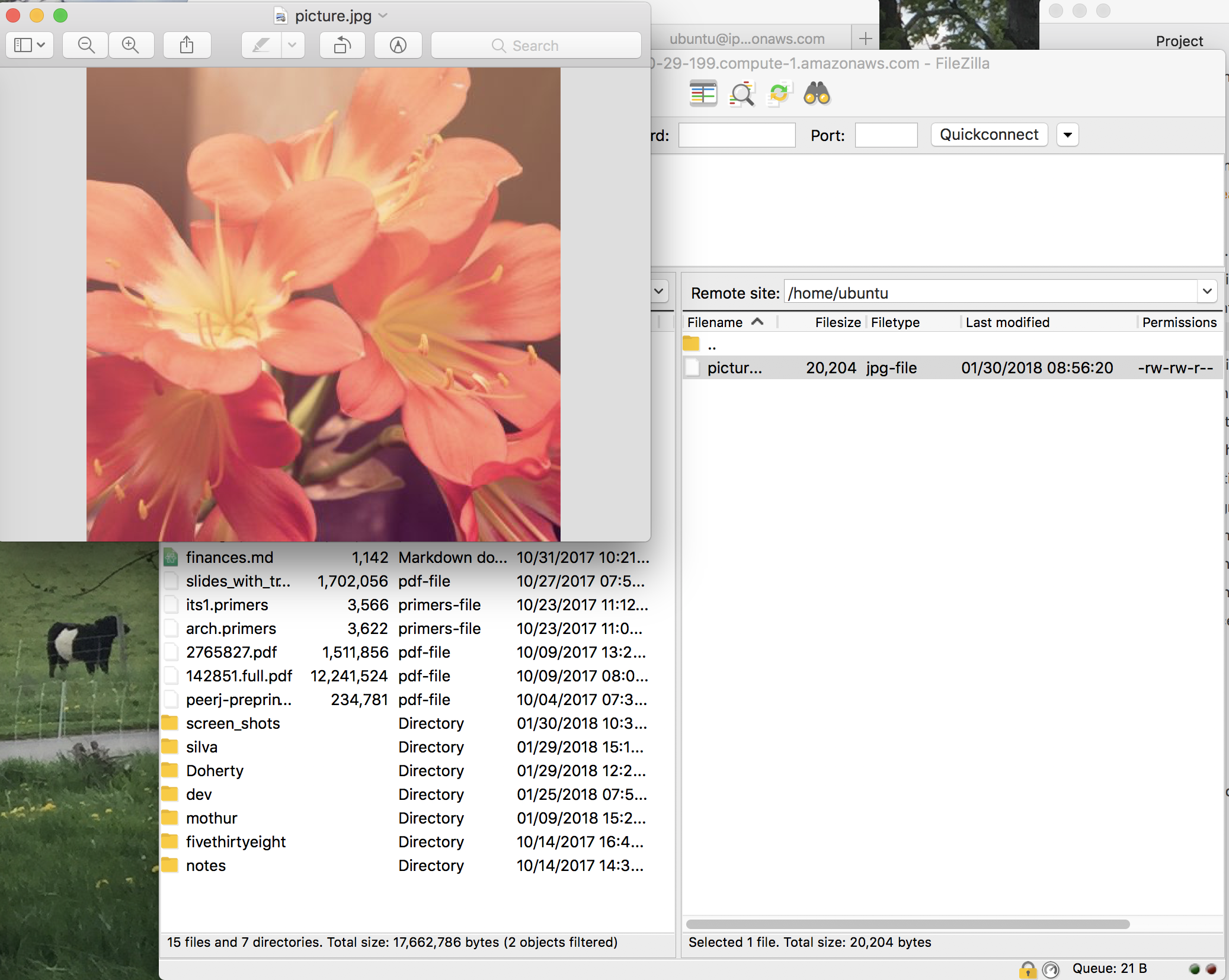The height and width of the screenshot is (980, 1229).
Task: Click the highlight pen tool icon
Action: click(261, 46)
